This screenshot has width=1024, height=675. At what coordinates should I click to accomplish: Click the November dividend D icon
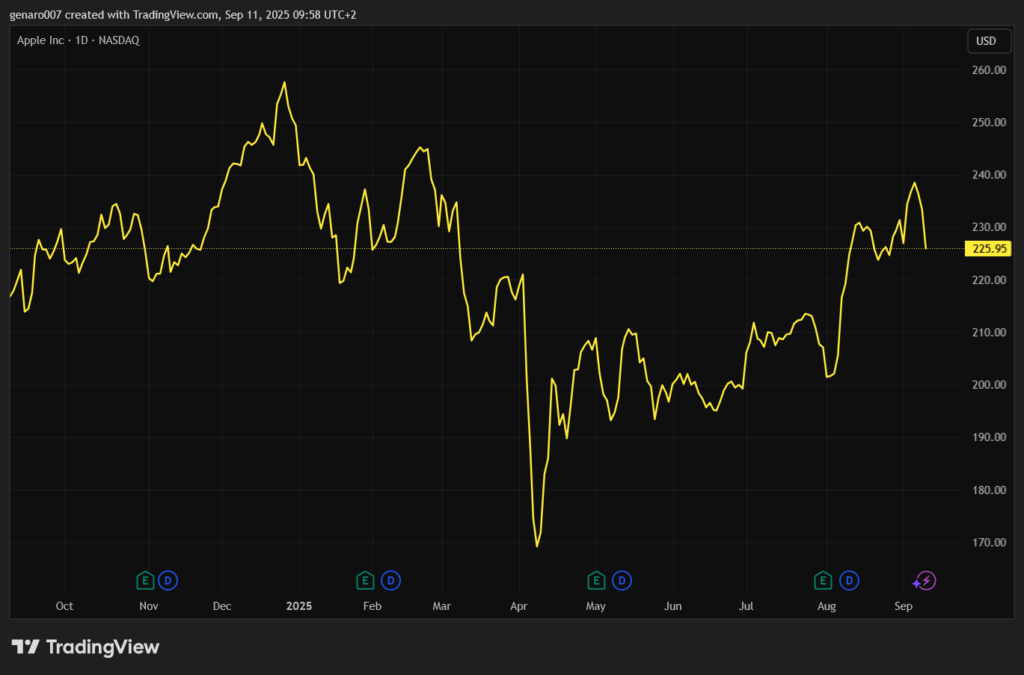168,580
